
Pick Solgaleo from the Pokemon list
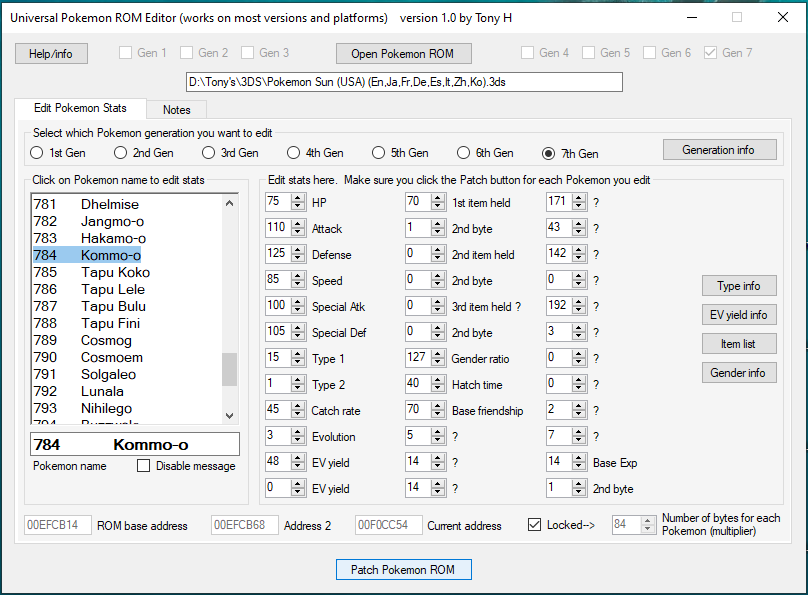click(112, 374)
